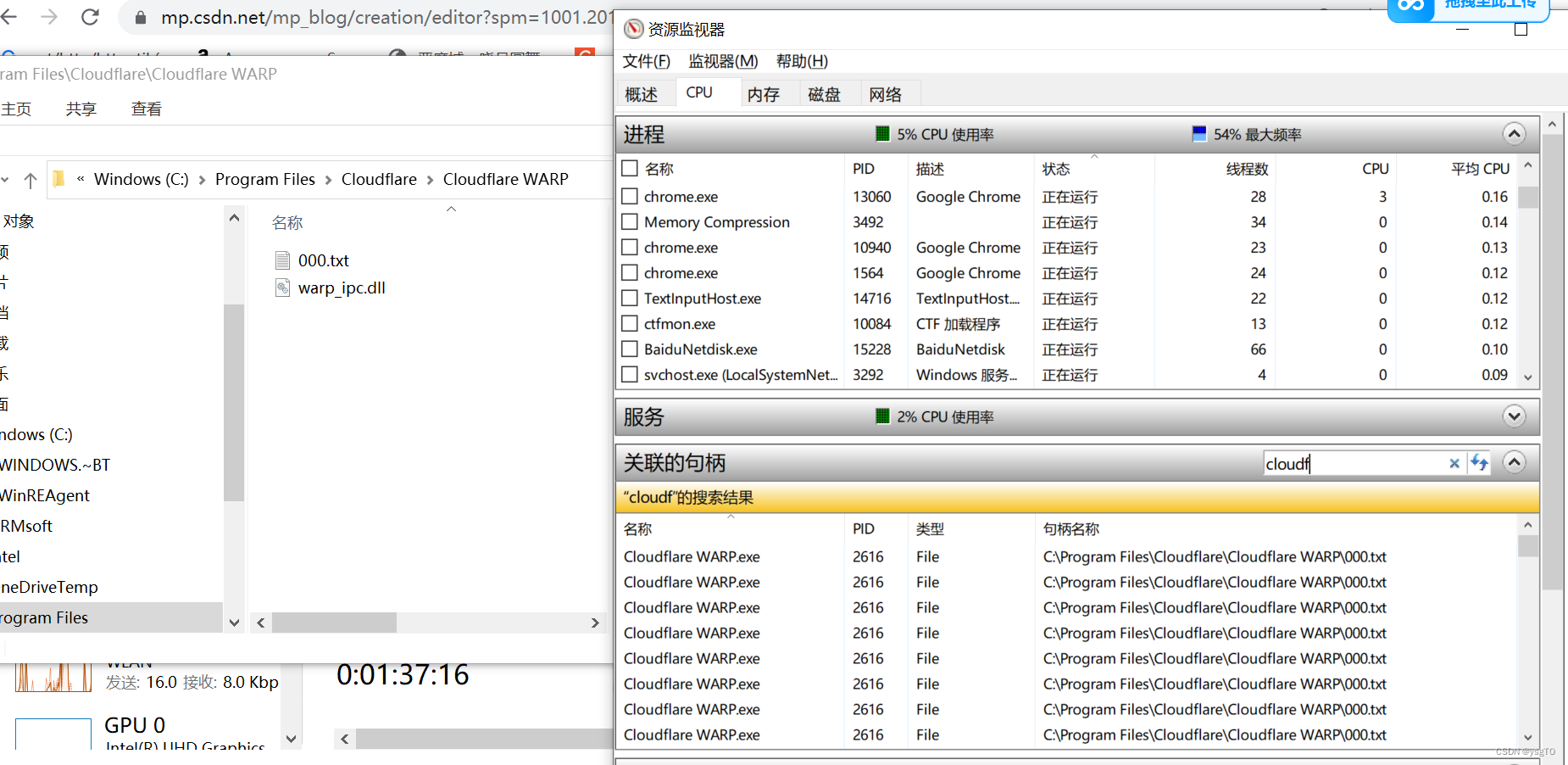Check the chrome.exe PID 1564 checkbox
This screenshot has width=1568, height=765.
[x=630, y=272]
